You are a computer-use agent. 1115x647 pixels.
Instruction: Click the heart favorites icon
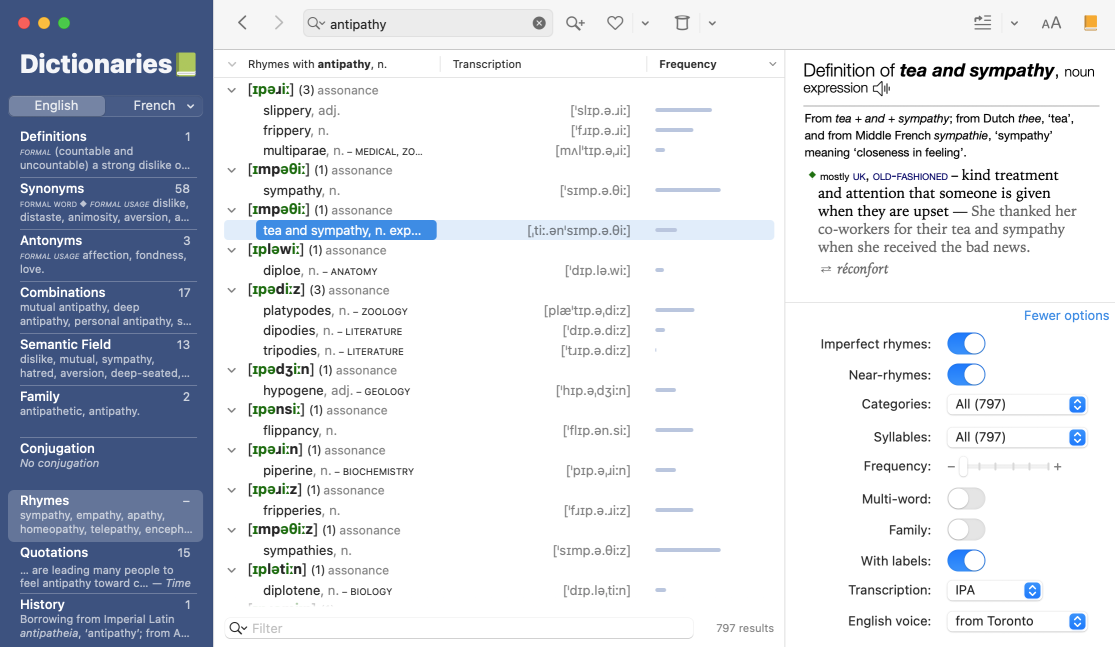[616, 23]
